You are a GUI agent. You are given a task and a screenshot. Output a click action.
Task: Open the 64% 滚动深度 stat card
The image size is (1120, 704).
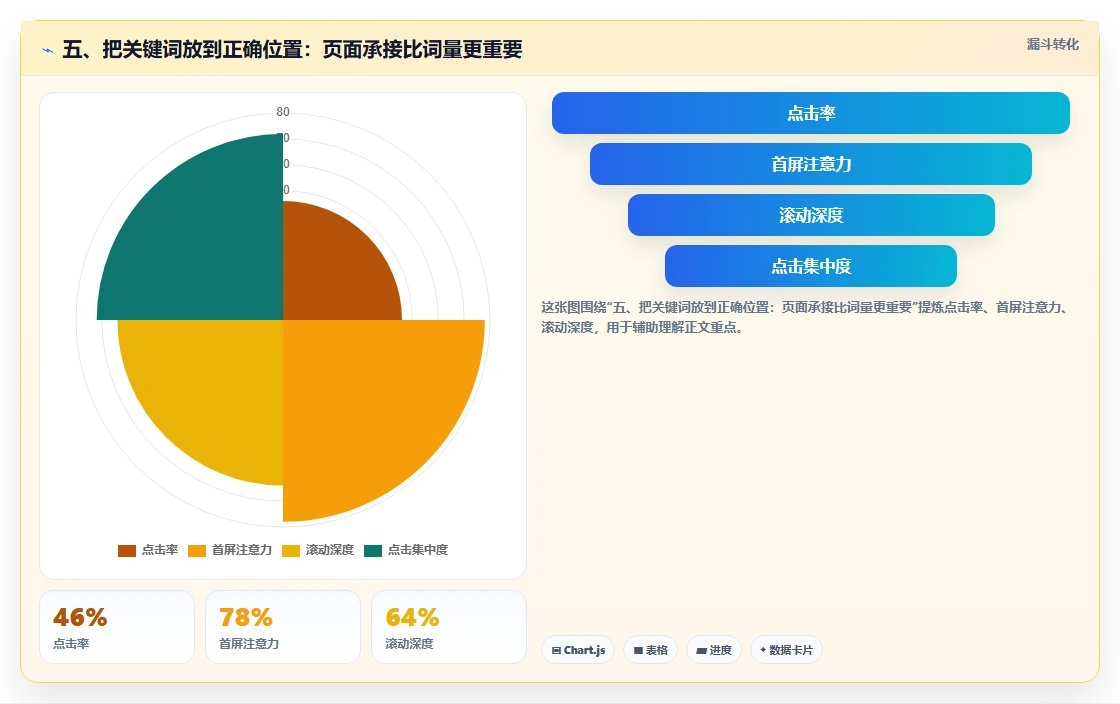point(449,627)
